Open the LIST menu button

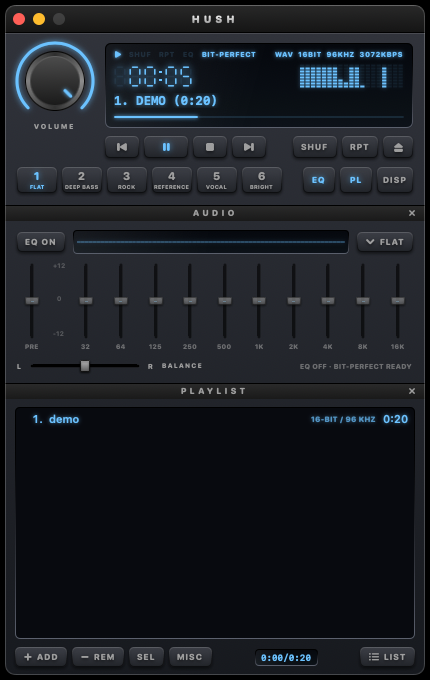(x=387, y=657)
